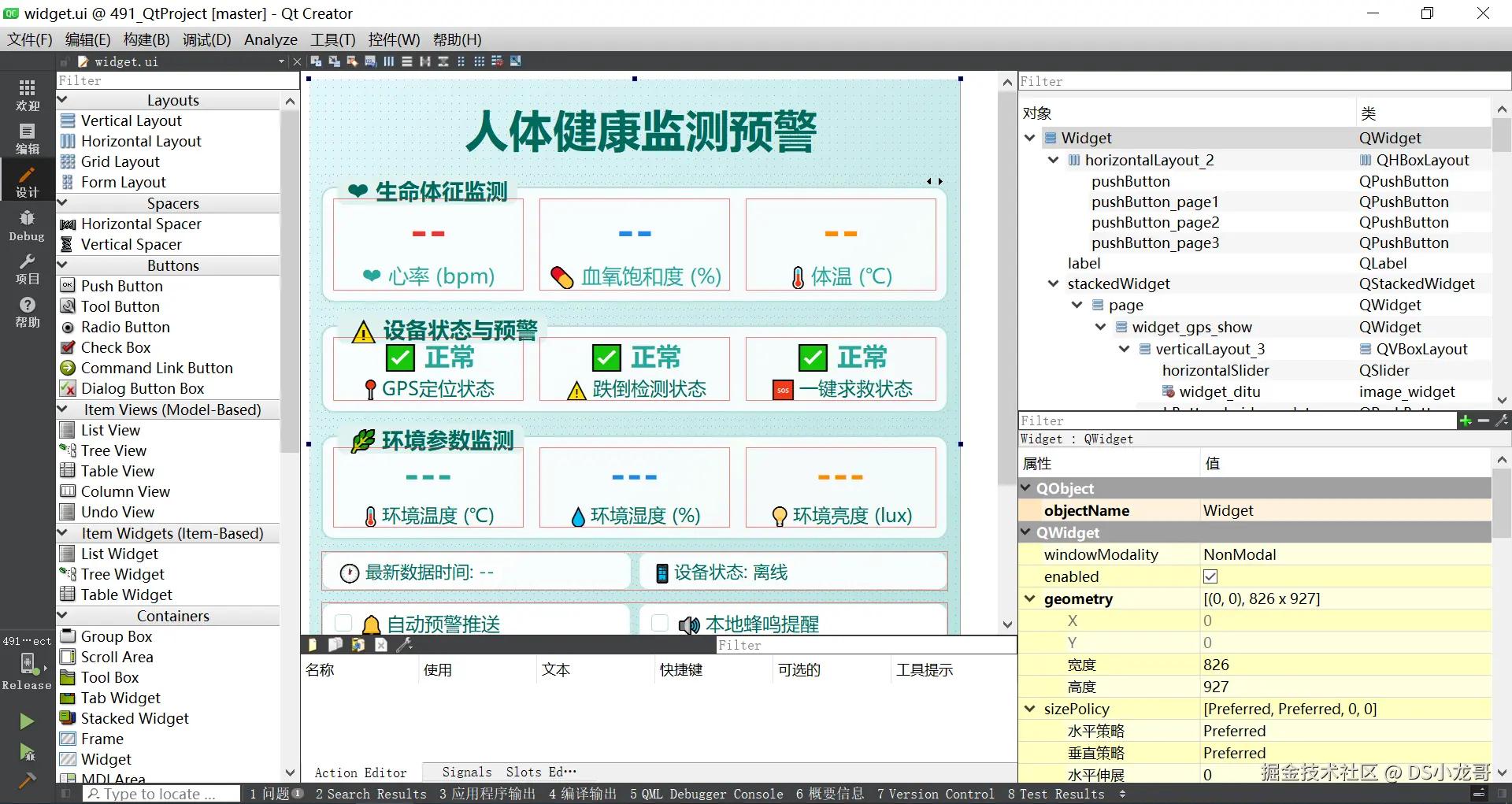The image size is (1512, 804).
Task: Switch to the Edit (编辑) mode
Action: coord(28,139)
